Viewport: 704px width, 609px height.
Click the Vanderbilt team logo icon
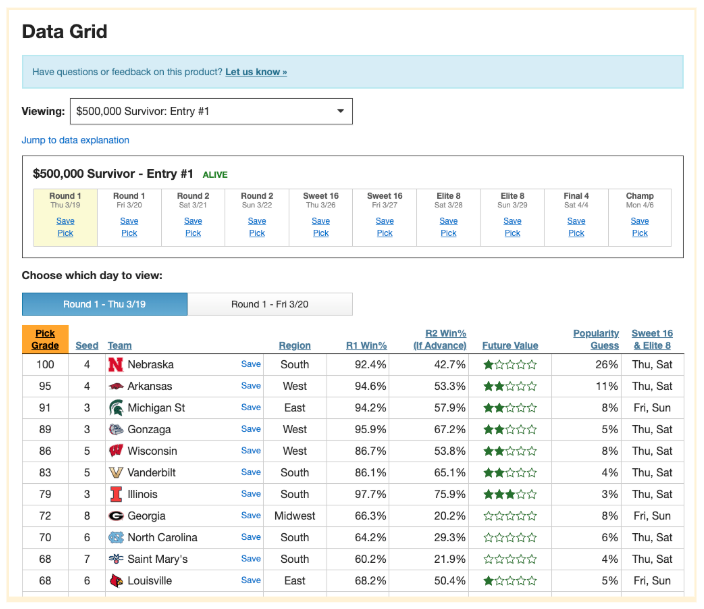tap(116, 473)
